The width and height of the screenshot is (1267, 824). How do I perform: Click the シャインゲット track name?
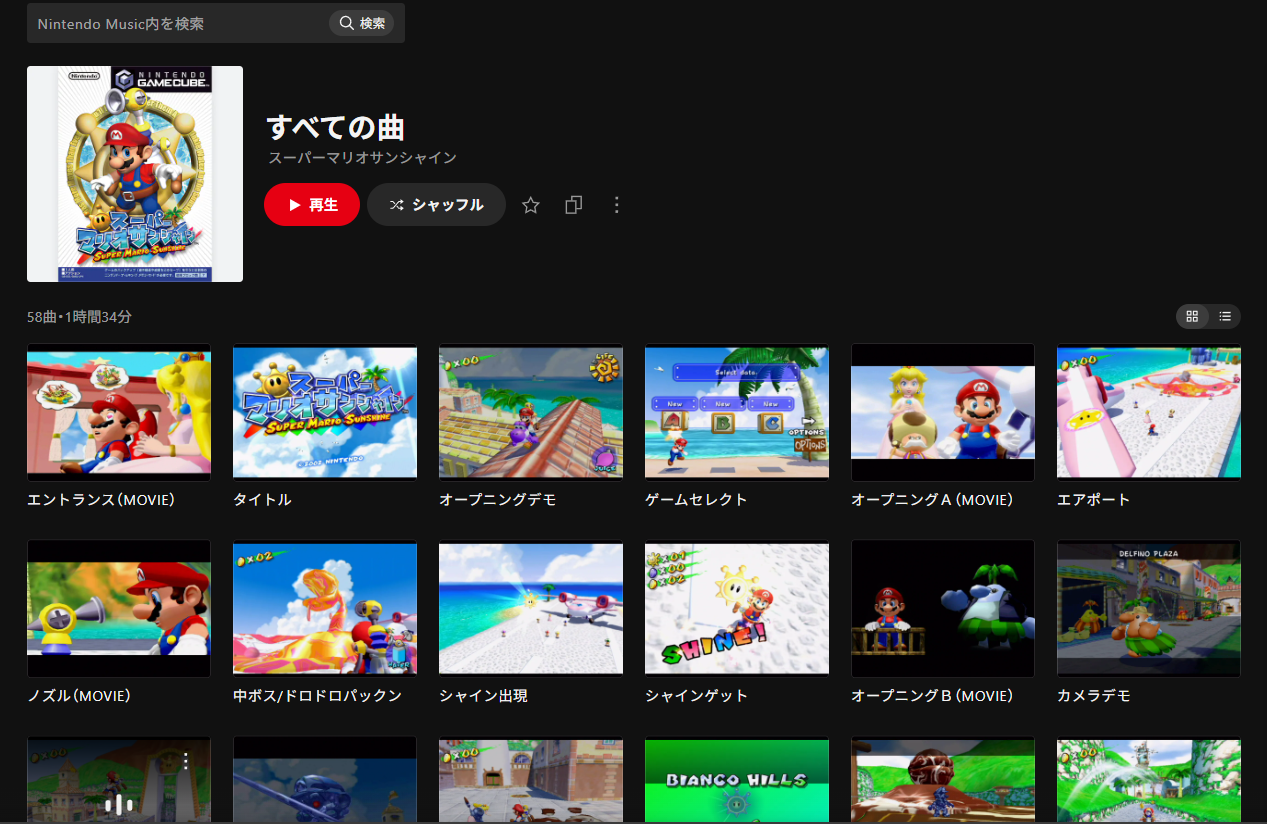[x=696, y=695]
